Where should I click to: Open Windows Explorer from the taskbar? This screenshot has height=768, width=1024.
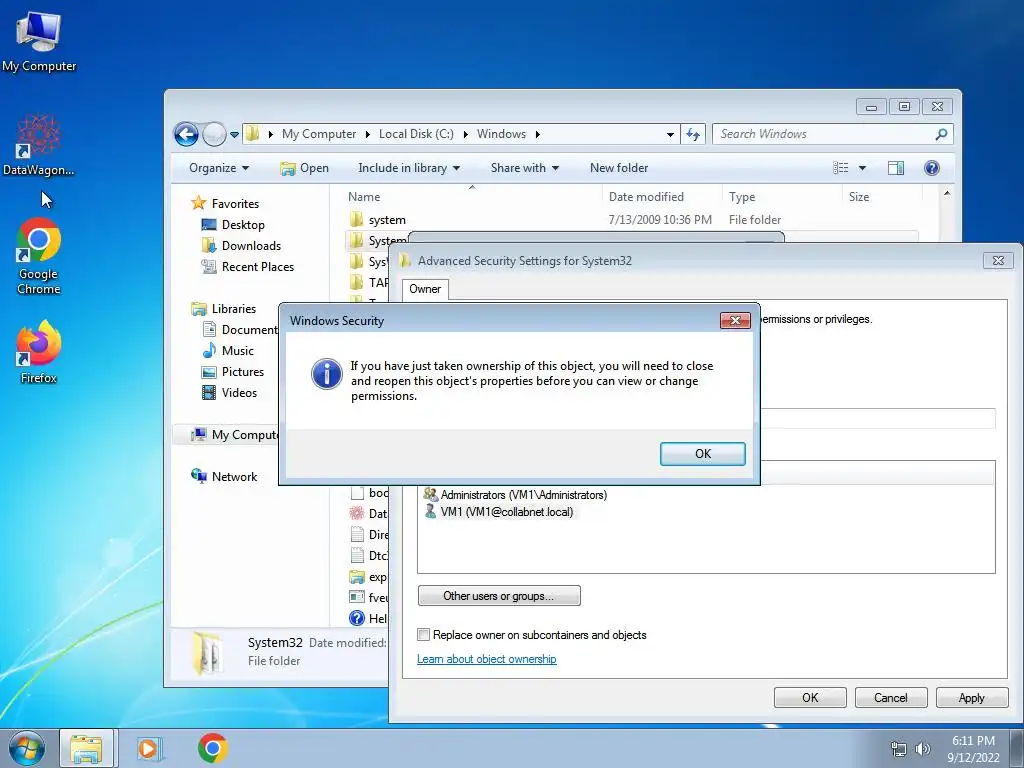click(x=86, y=748)
